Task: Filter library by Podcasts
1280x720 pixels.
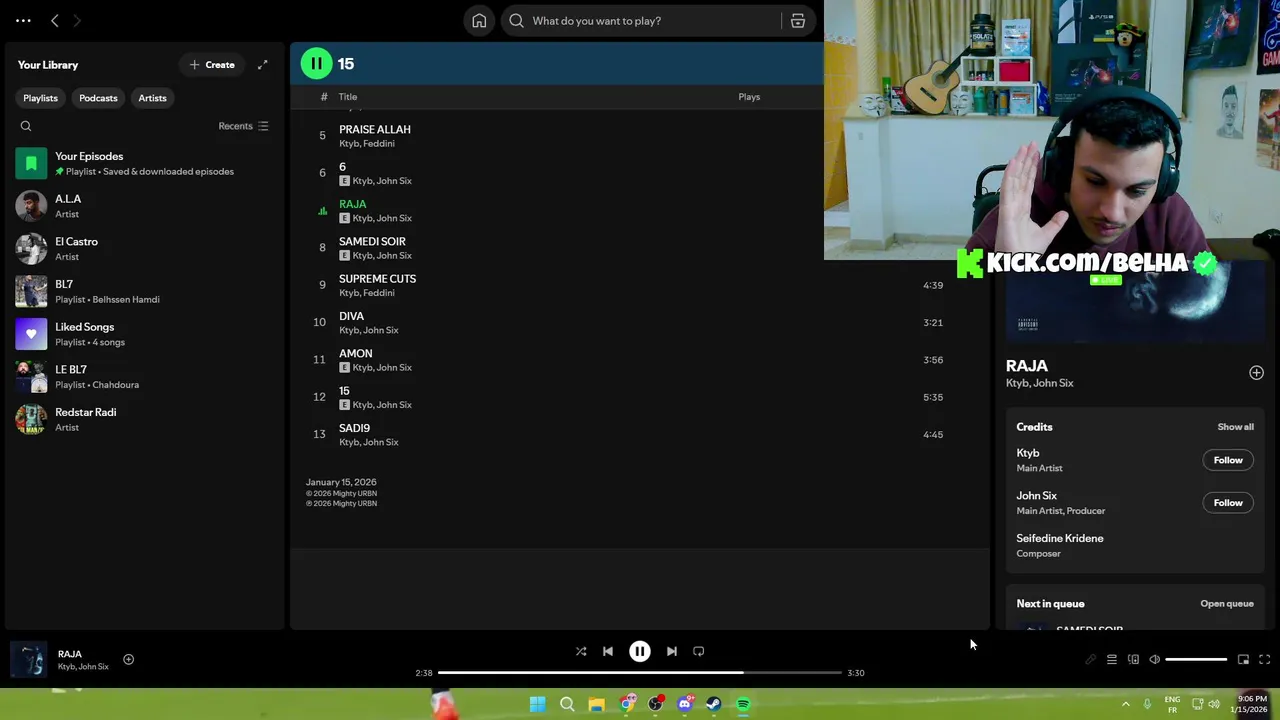Action: (98, 98)
